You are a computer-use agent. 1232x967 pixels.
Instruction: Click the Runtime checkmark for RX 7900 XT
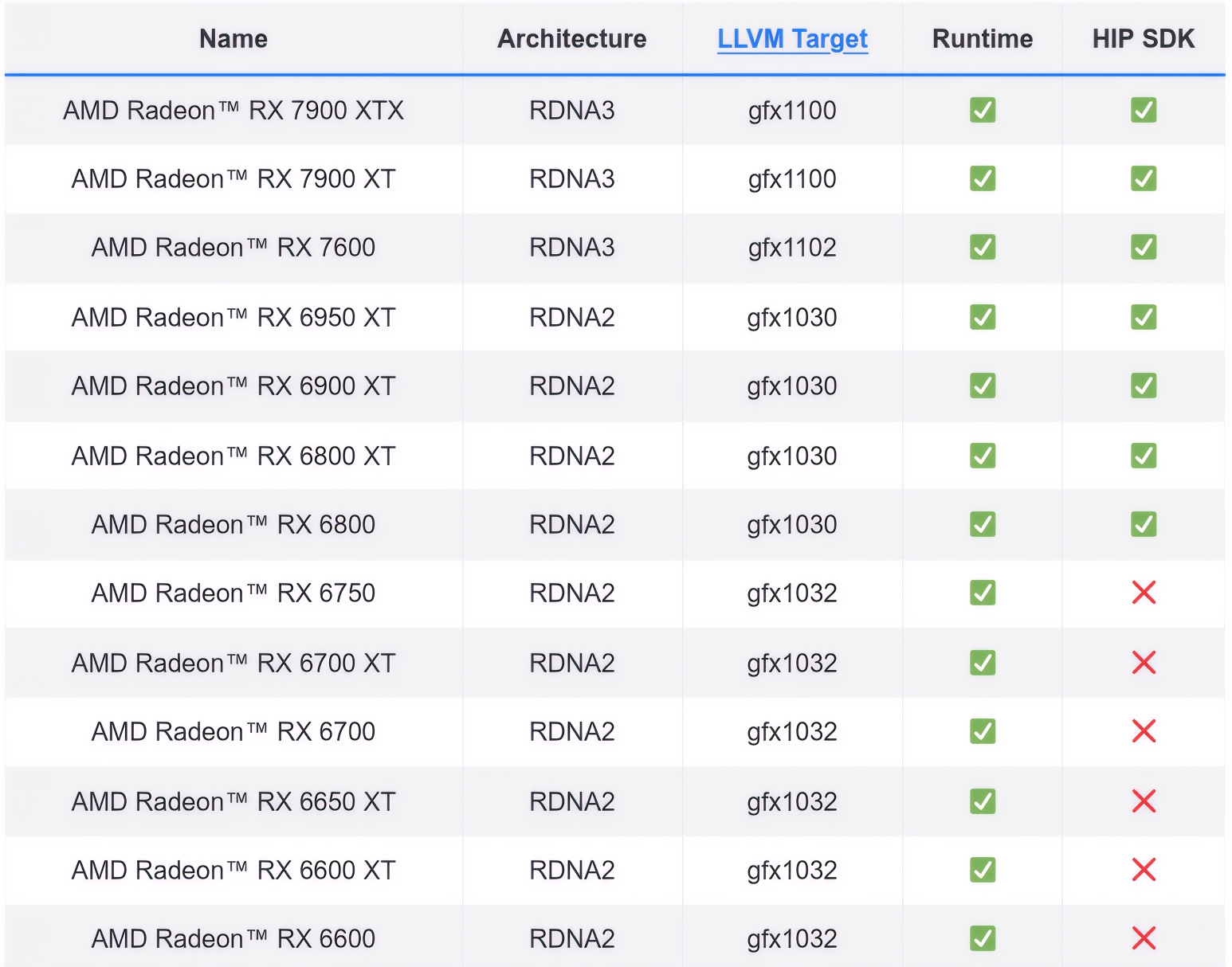[983, 178]
